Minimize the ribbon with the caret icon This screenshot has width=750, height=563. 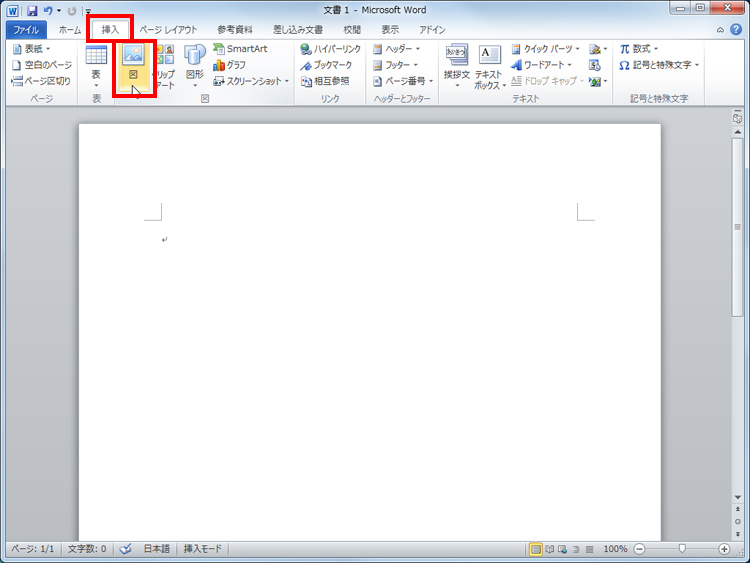[x=720, y=30]
